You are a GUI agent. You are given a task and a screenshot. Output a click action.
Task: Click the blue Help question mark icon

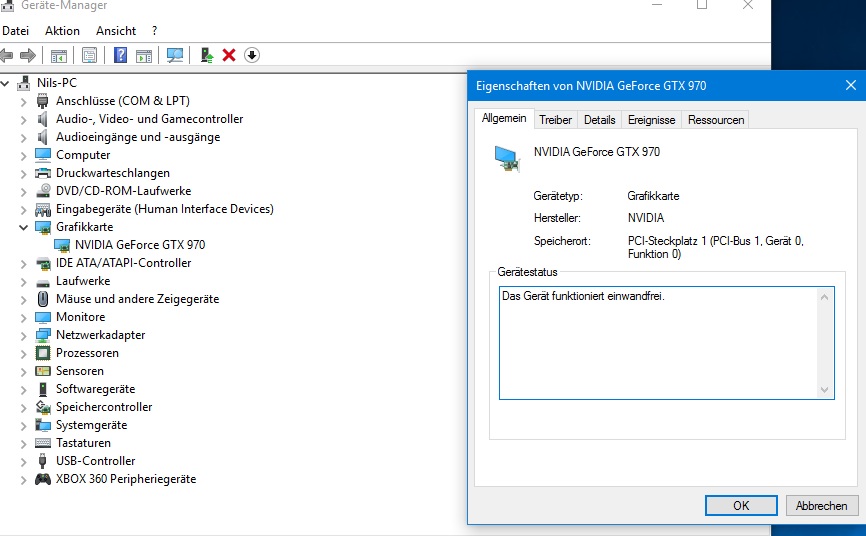[x=120, y=55]
